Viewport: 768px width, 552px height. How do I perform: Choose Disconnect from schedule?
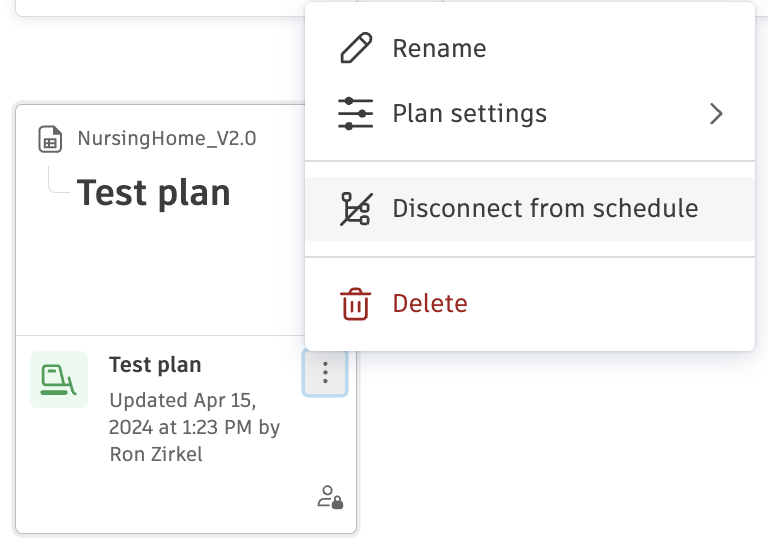pos(545,209)
